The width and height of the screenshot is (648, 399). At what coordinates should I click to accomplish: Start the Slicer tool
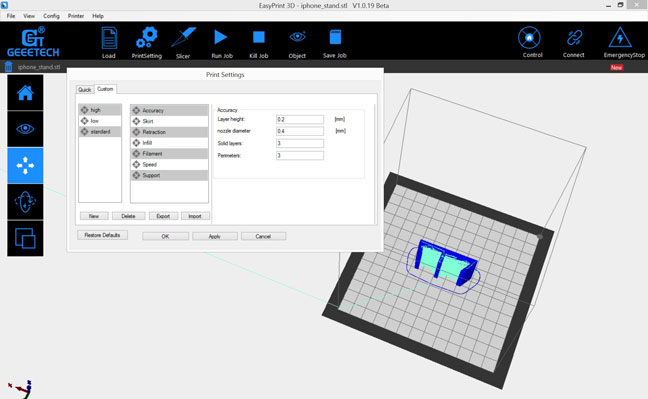[x=183, y=38]
